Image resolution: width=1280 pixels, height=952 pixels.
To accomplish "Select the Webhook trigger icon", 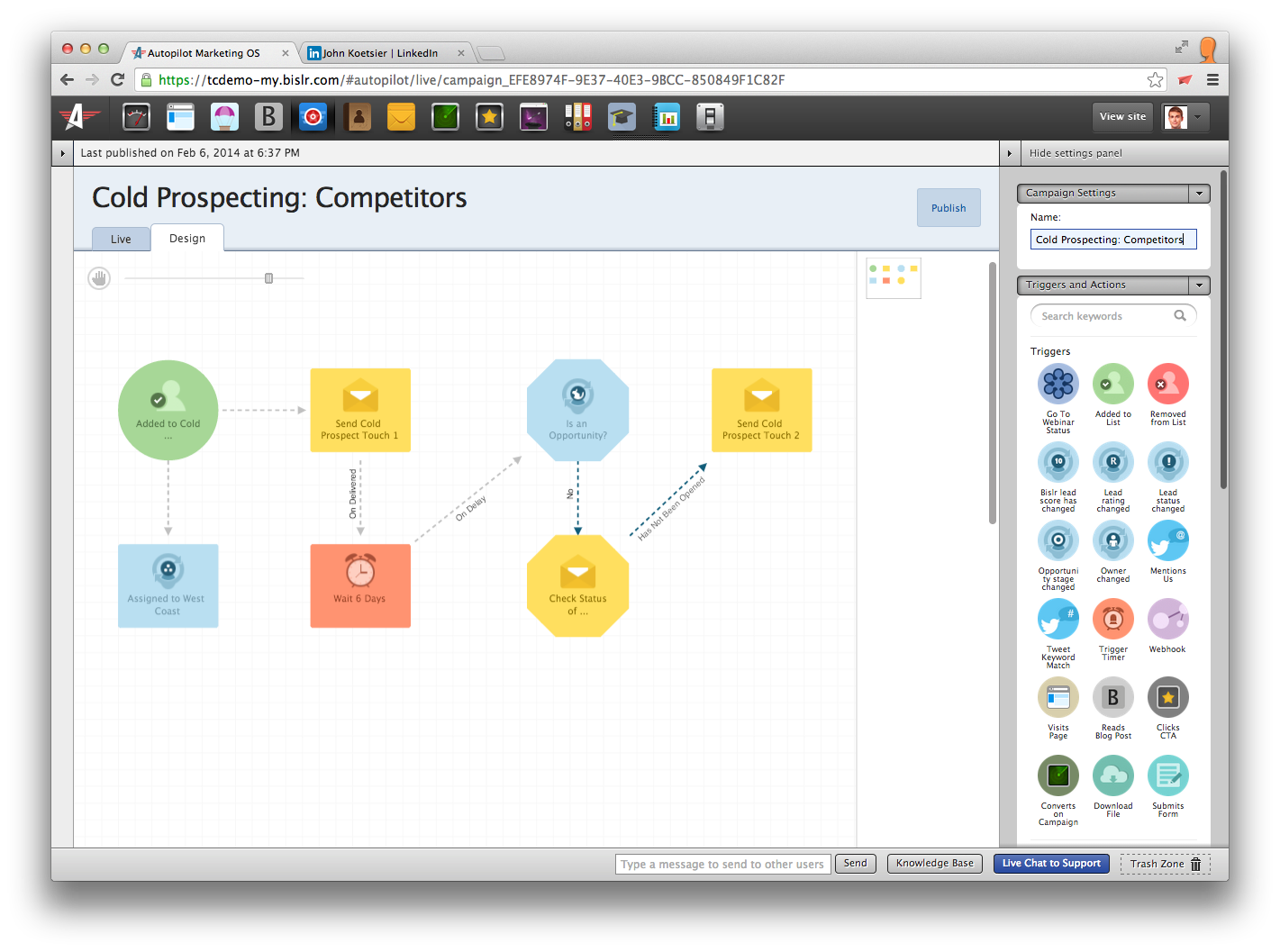I will click(1168, 619).
